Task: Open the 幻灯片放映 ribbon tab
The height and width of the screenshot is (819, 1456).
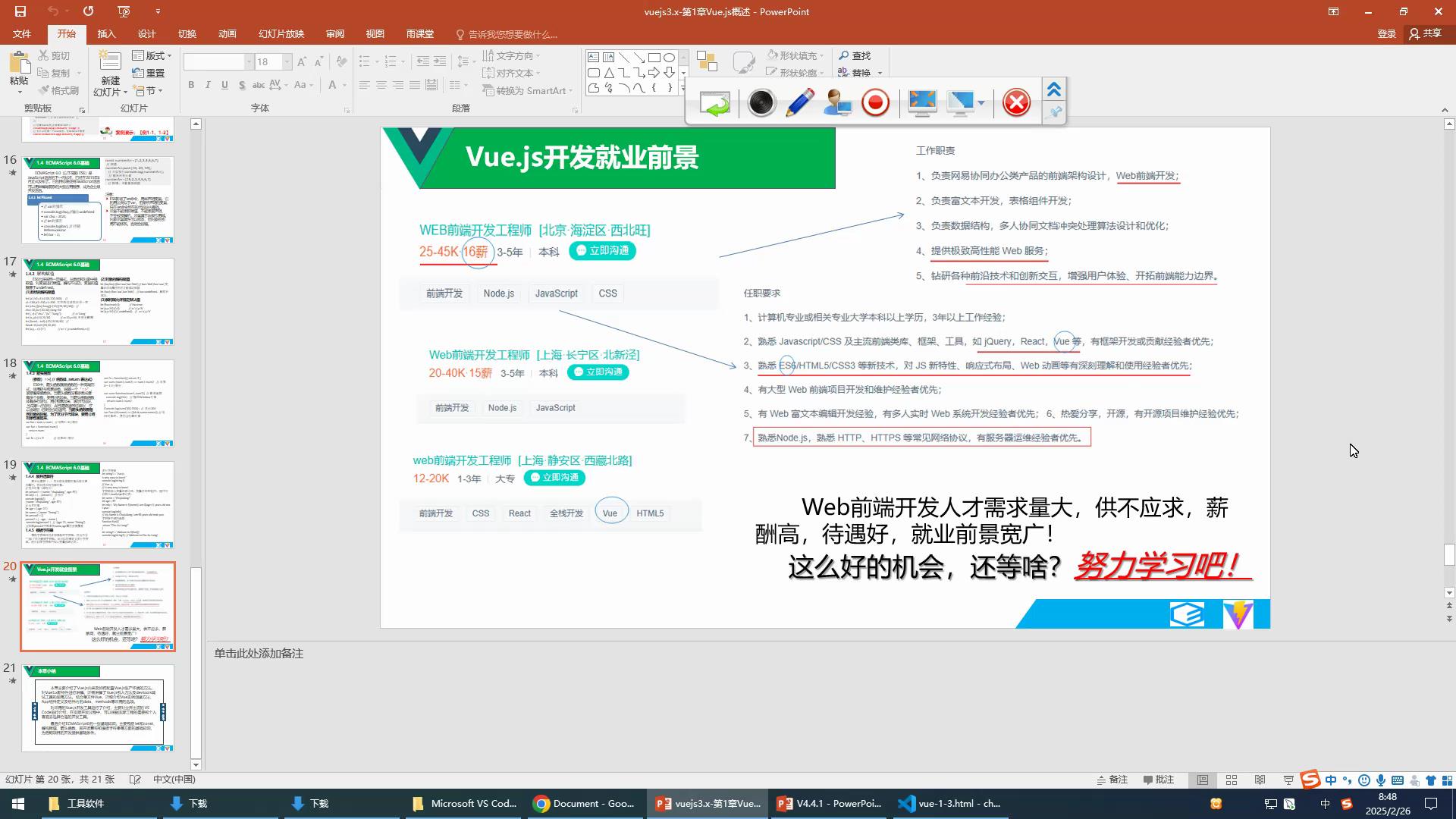Action: [281, 34]
